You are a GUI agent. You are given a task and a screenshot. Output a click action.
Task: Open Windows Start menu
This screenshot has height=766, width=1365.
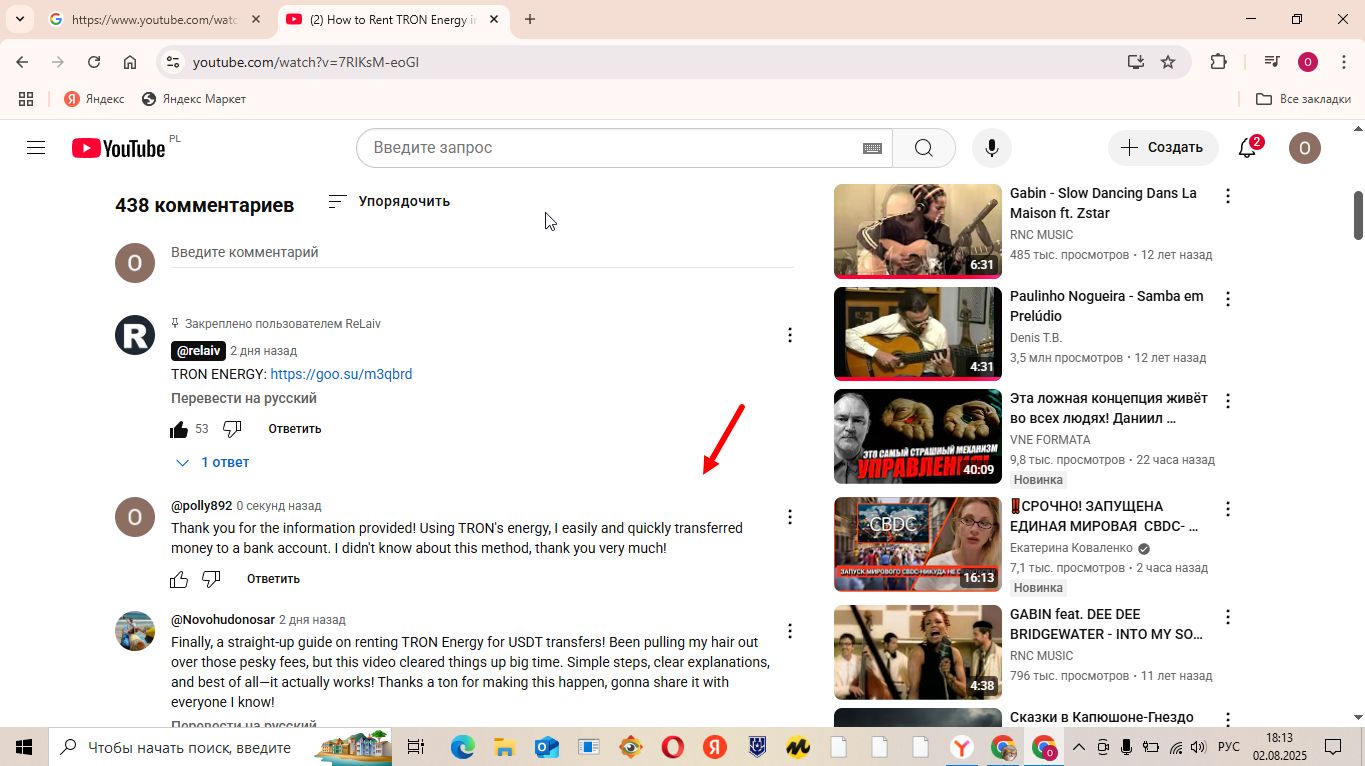coord(23,747)
